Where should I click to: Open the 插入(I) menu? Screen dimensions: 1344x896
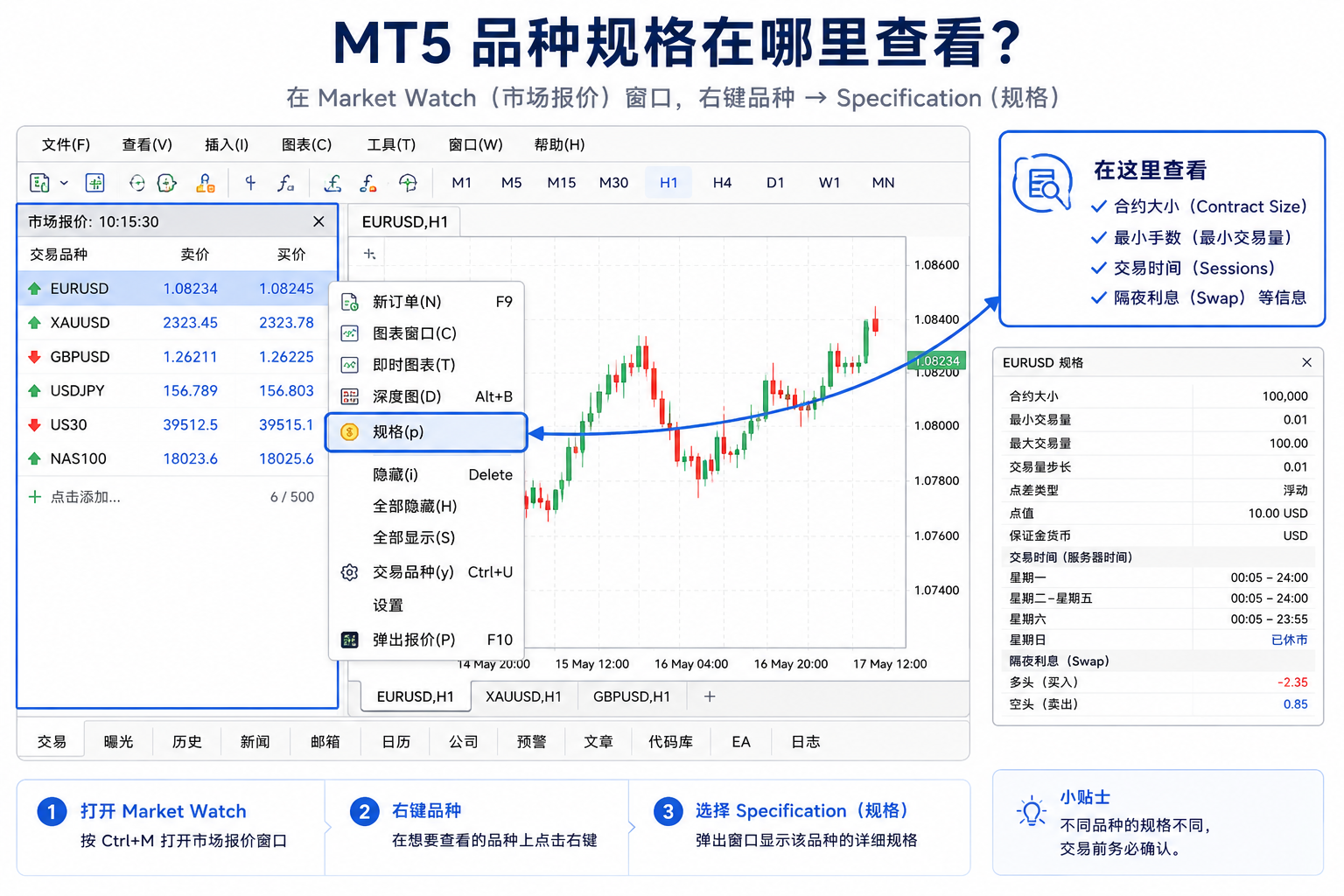227,144
